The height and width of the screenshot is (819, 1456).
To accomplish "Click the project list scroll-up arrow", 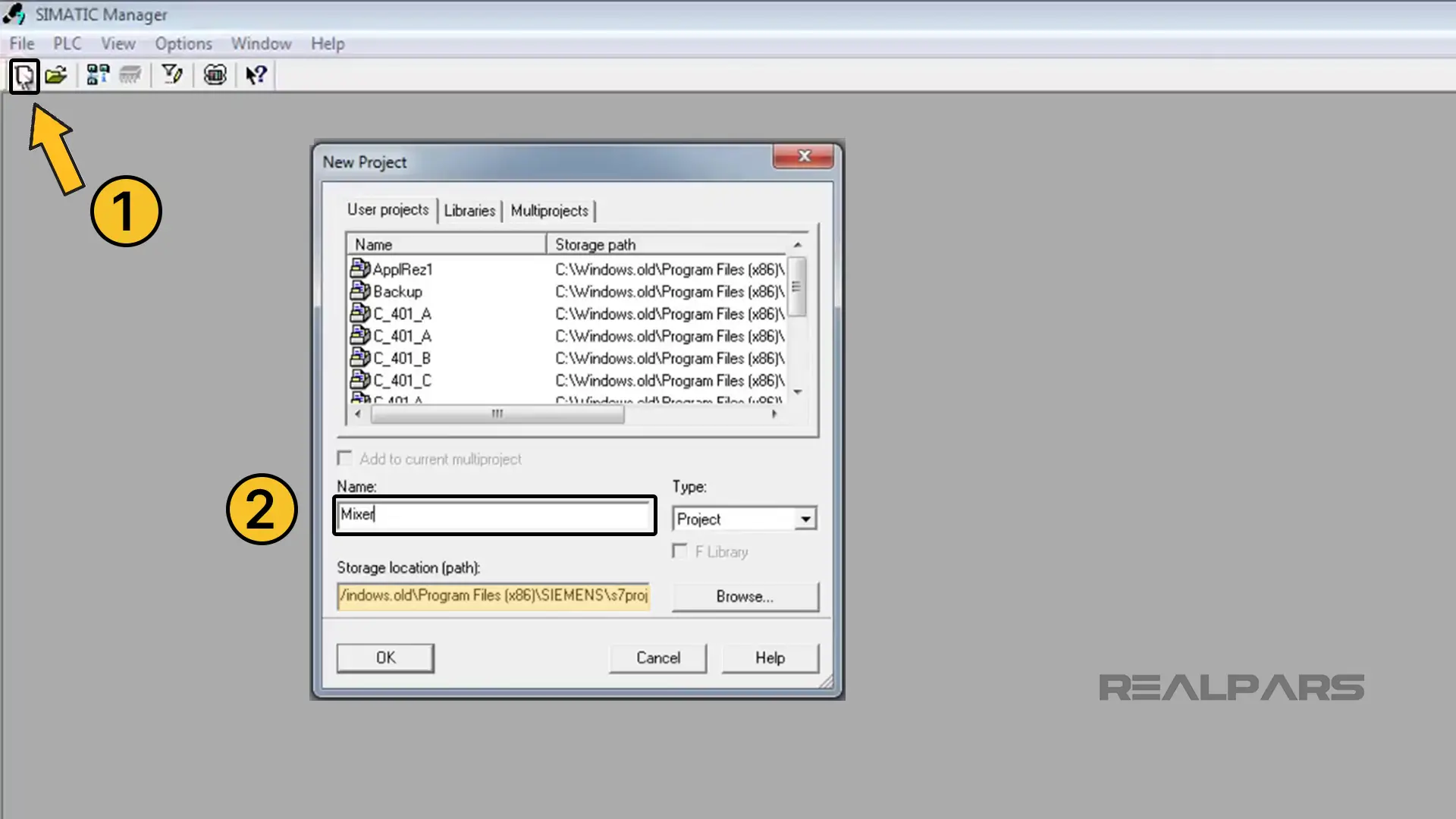I will pos(797,244).
